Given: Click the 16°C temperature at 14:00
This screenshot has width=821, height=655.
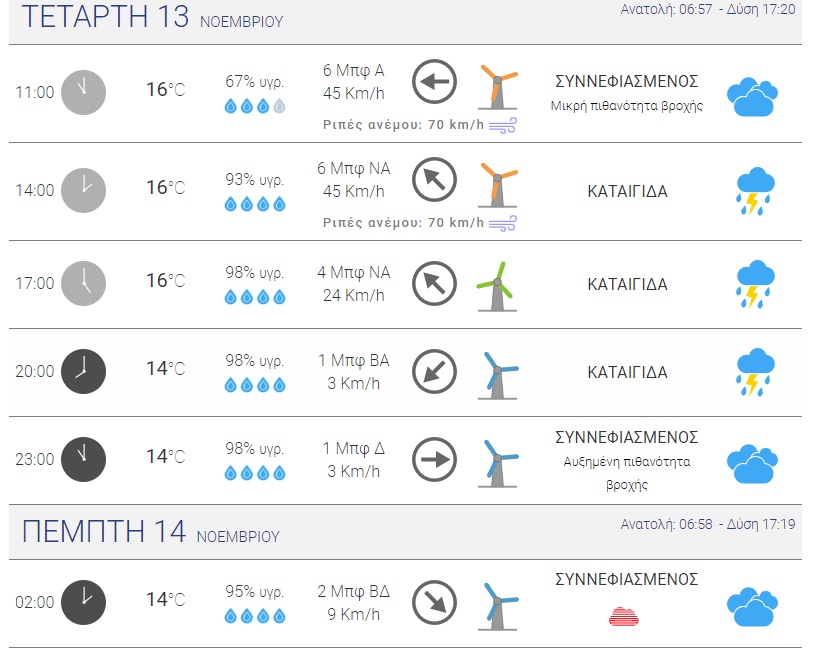Looking at the screenshot, I should (165, 187).
